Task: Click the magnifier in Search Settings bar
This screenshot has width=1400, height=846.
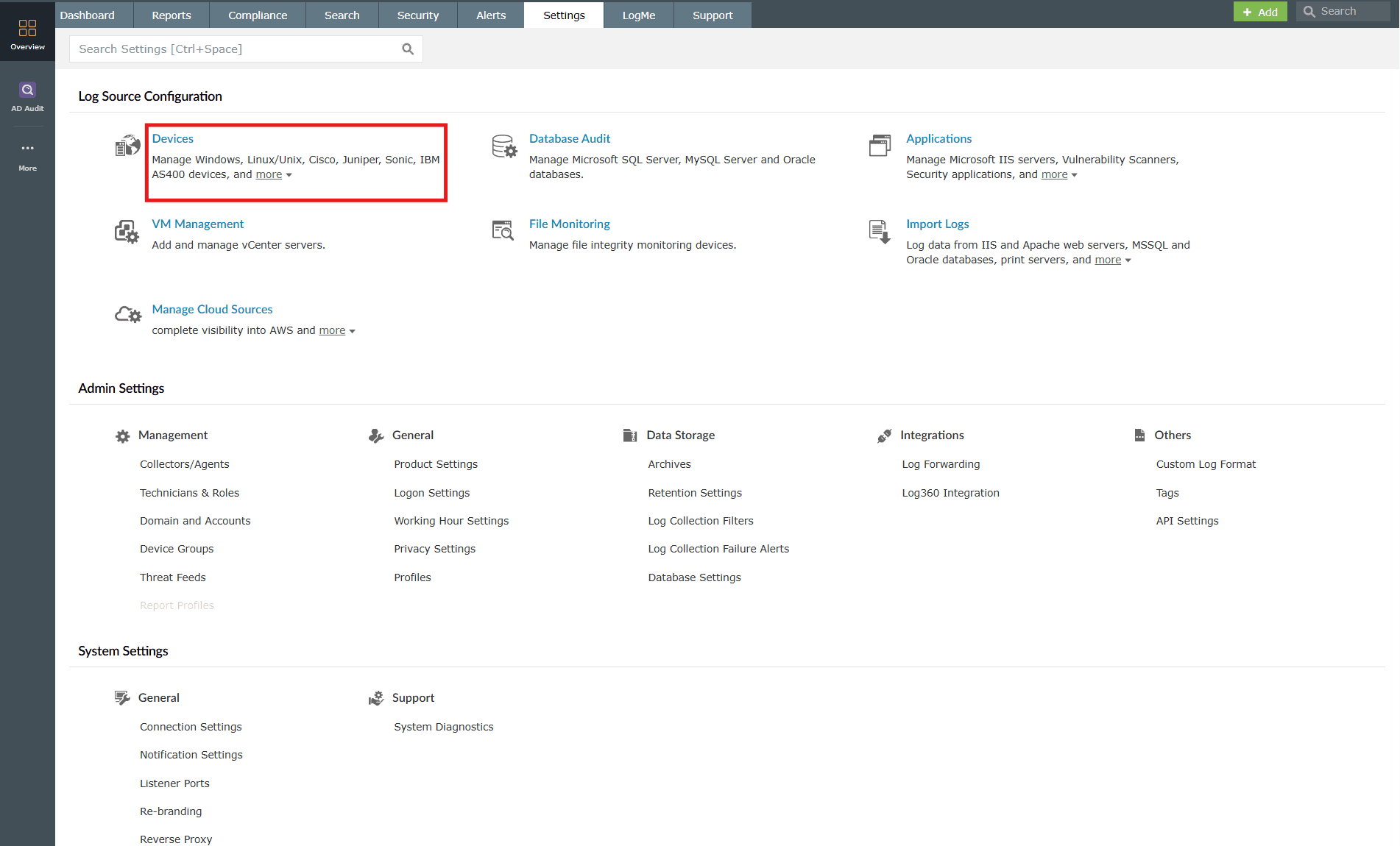Action: pos(408,49)
